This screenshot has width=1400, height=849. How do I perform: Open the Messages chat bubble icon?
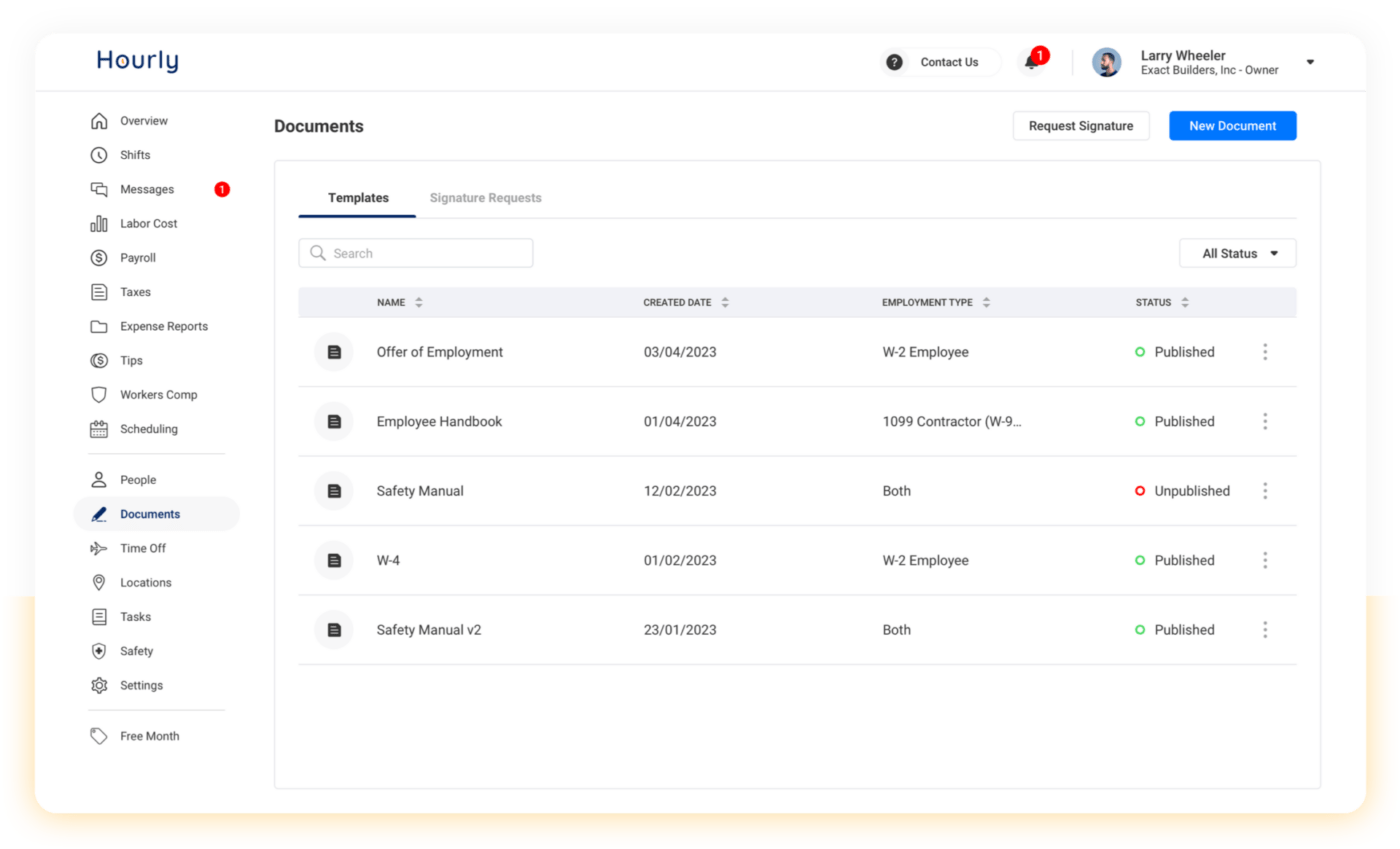pyautogui.click(x=99, y=189)
